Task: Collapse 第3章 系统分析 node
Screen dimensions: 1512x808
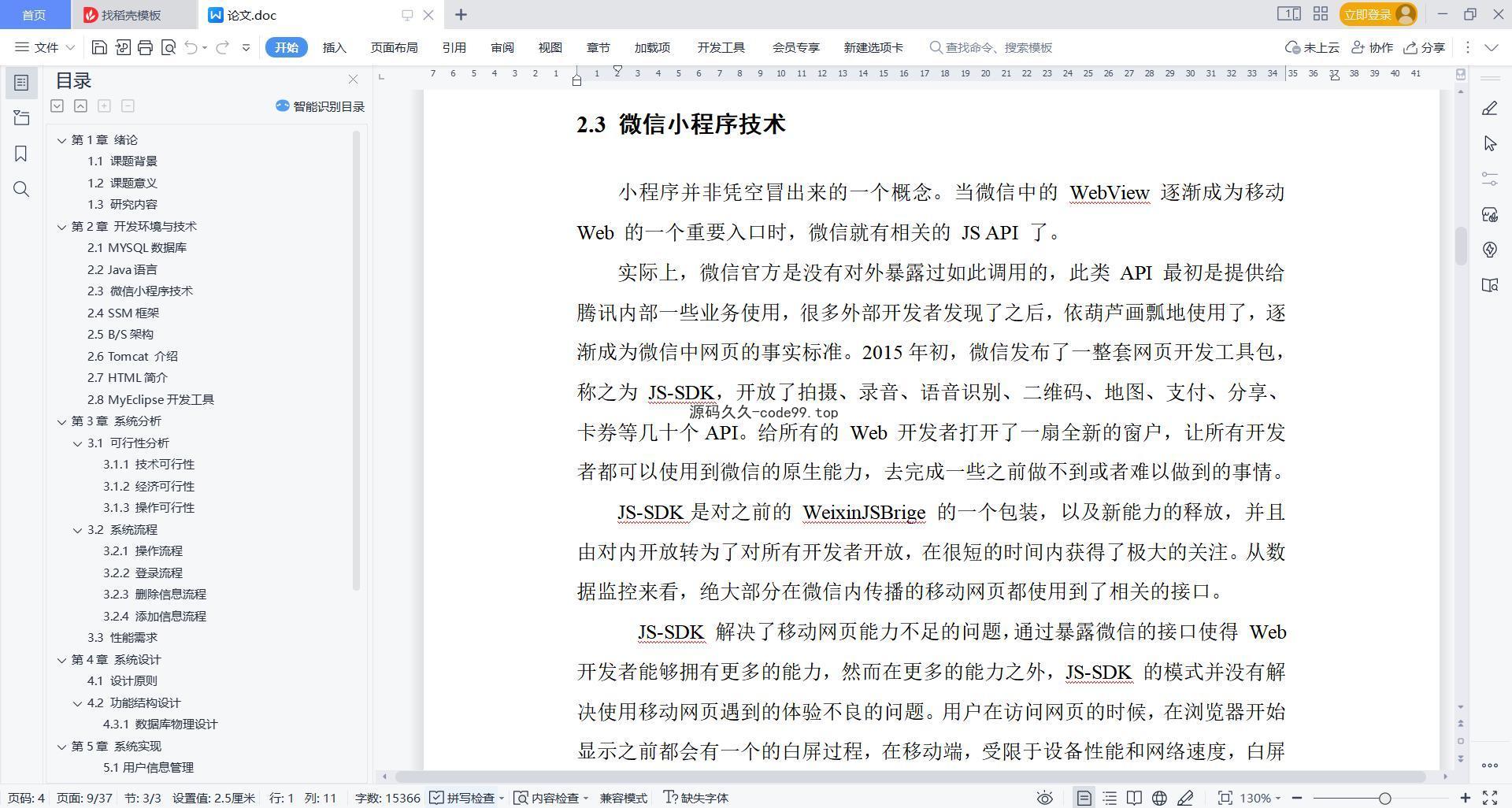Action: pyautogui.click(x=61, y=421)
